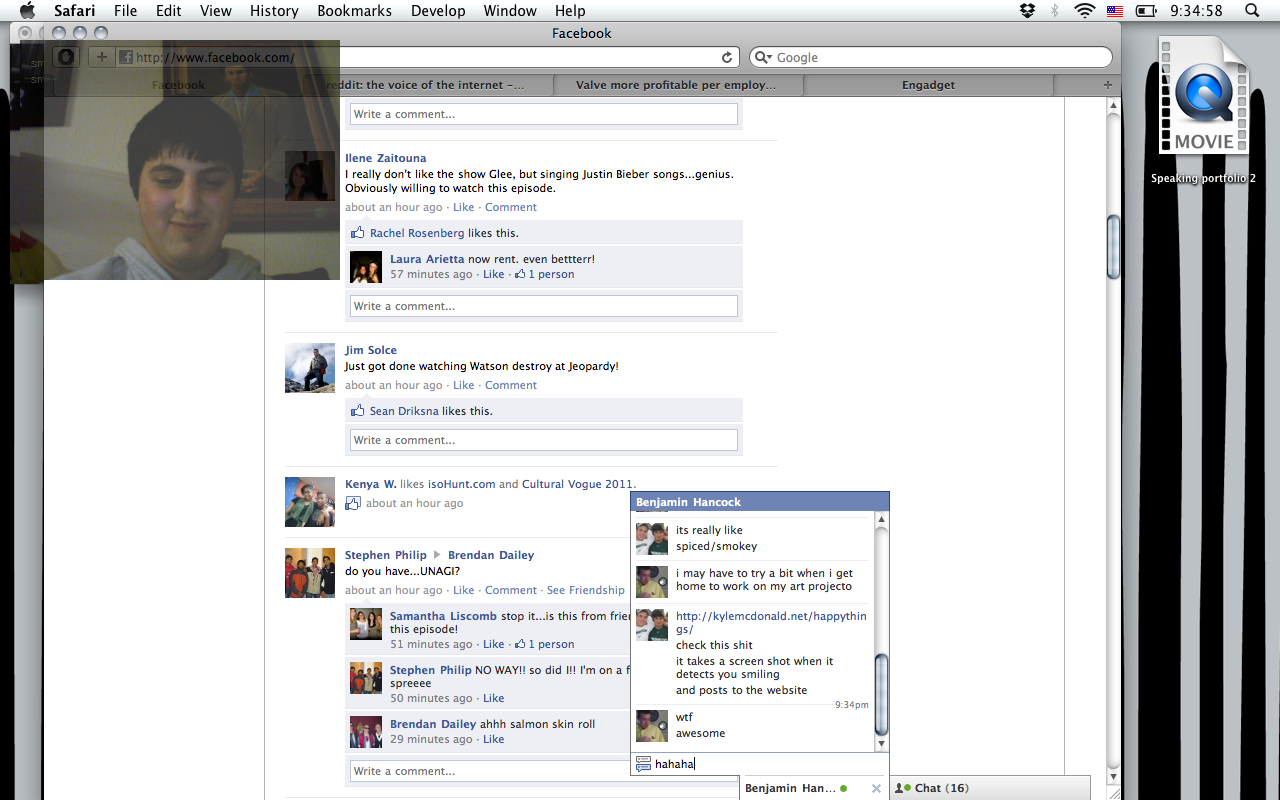Click the add bookmark plus button
This screenshot has width=1280, height=800.
coord(101,57)
